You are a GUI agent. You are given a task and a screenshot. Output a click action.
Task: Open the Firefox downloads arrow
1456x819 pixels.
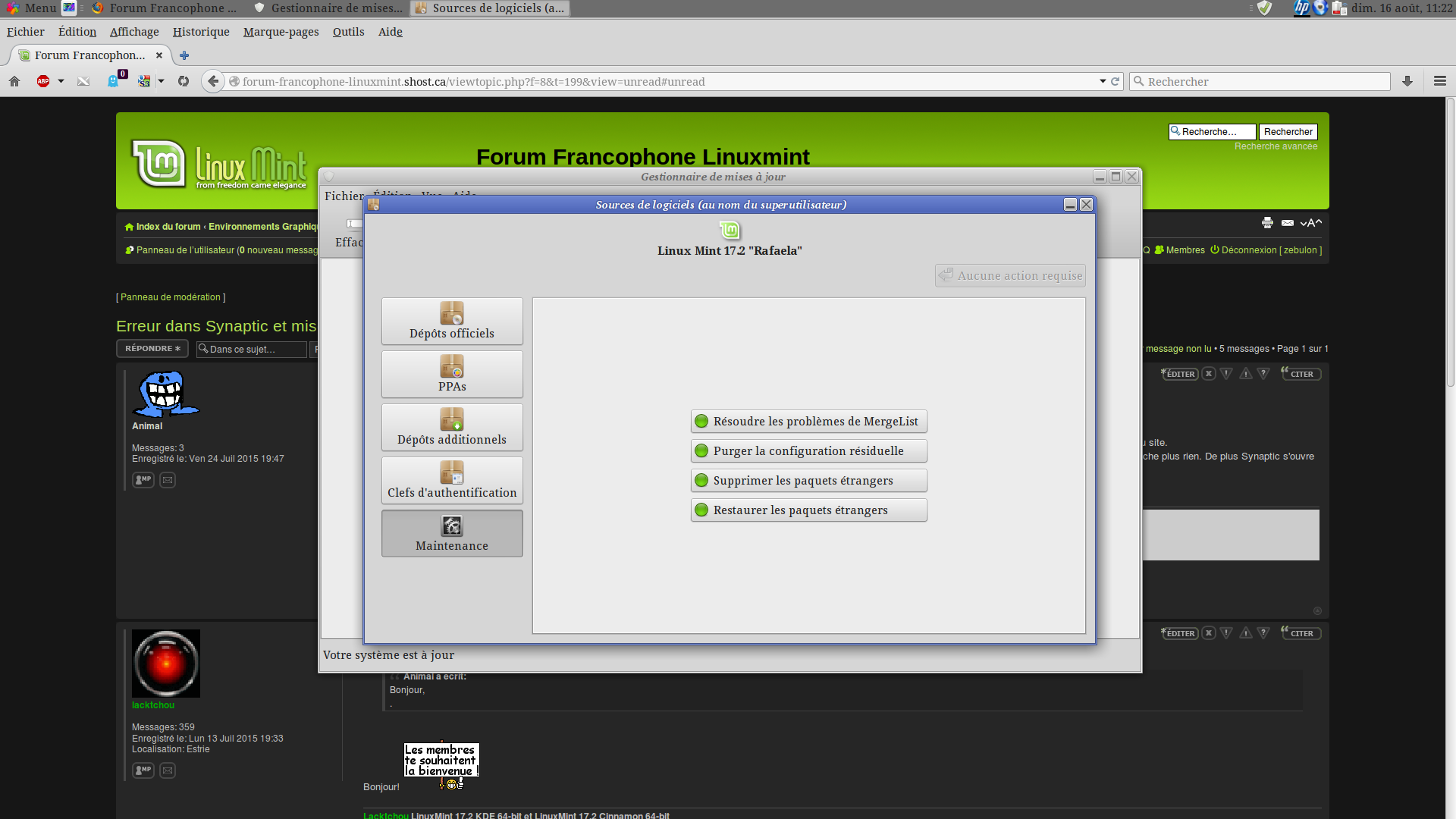1407,81
